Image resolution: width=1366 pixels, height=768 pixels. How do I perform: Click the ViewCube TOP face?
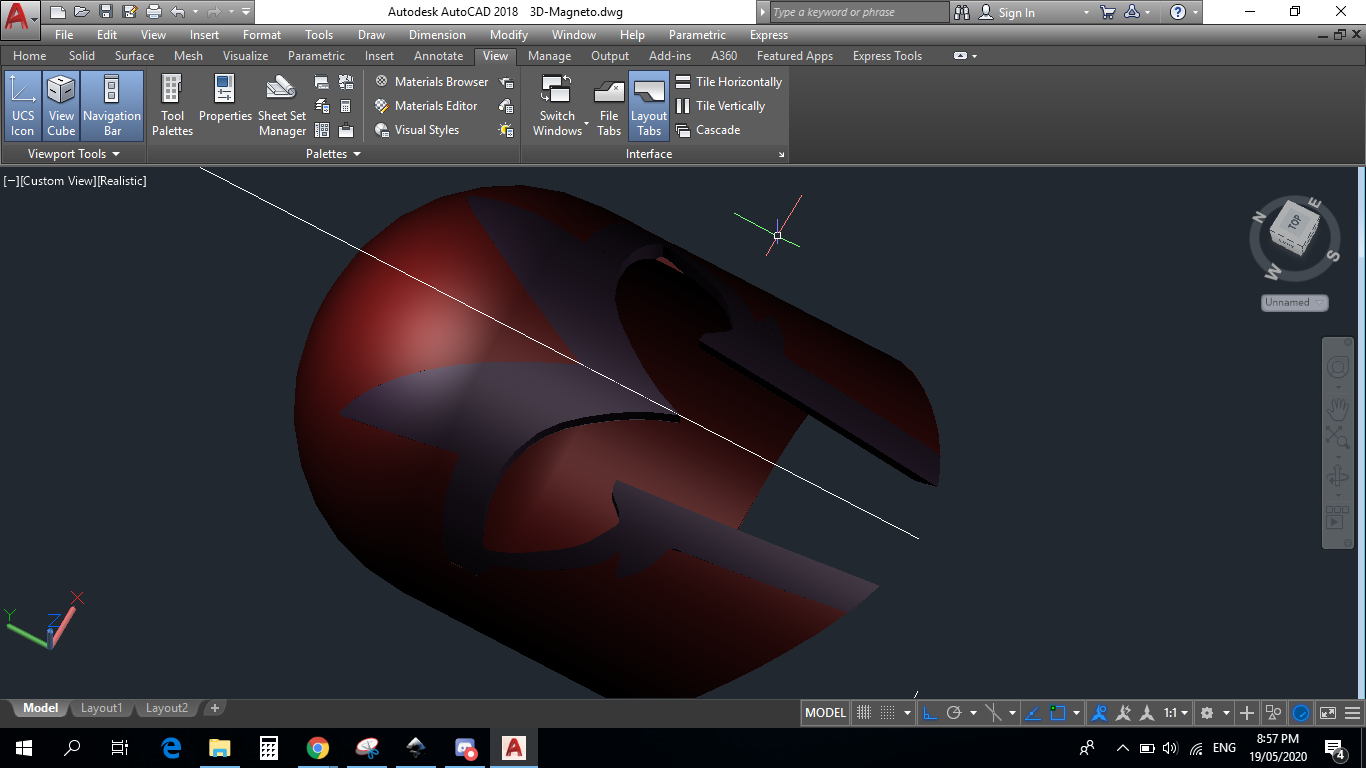click(x=1293, y=224)
